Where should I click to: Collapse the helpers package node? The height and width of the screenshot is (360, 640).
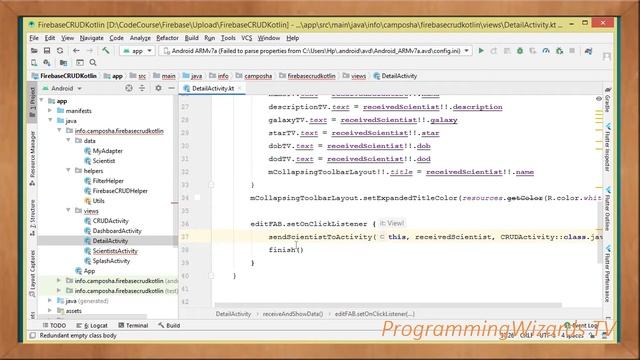tap(68, 171)
